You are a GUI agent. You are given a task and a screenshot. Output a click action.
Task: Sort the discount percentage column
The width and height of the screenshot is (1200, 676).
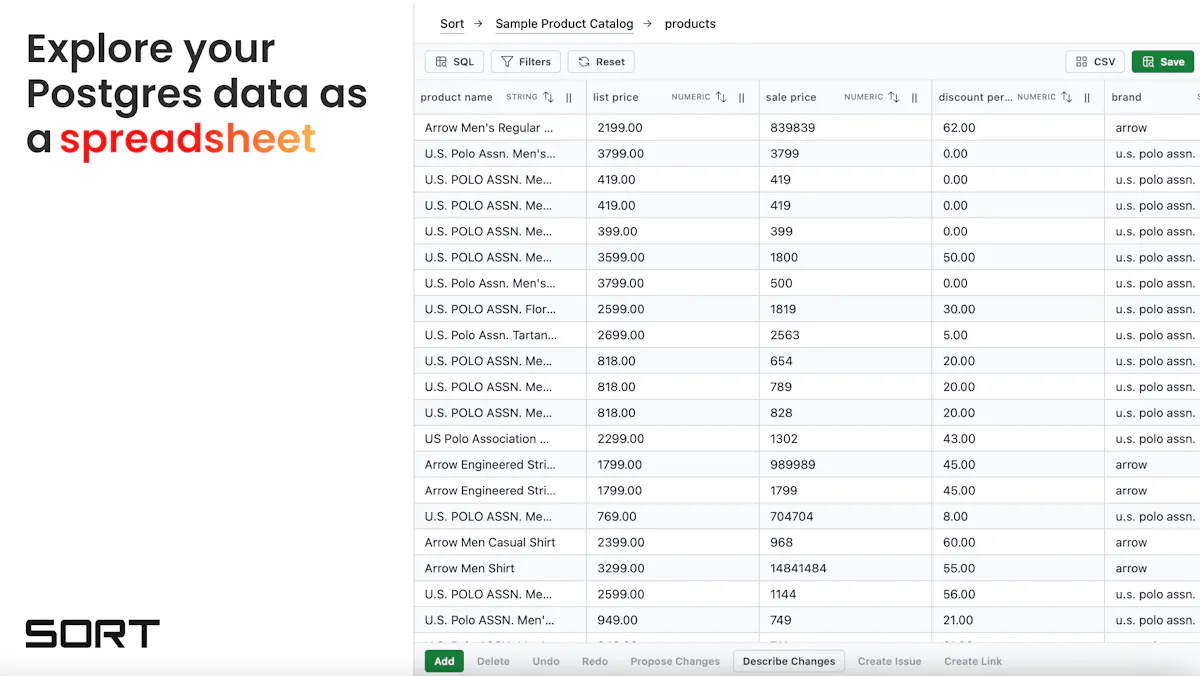tap(1067, 97)
